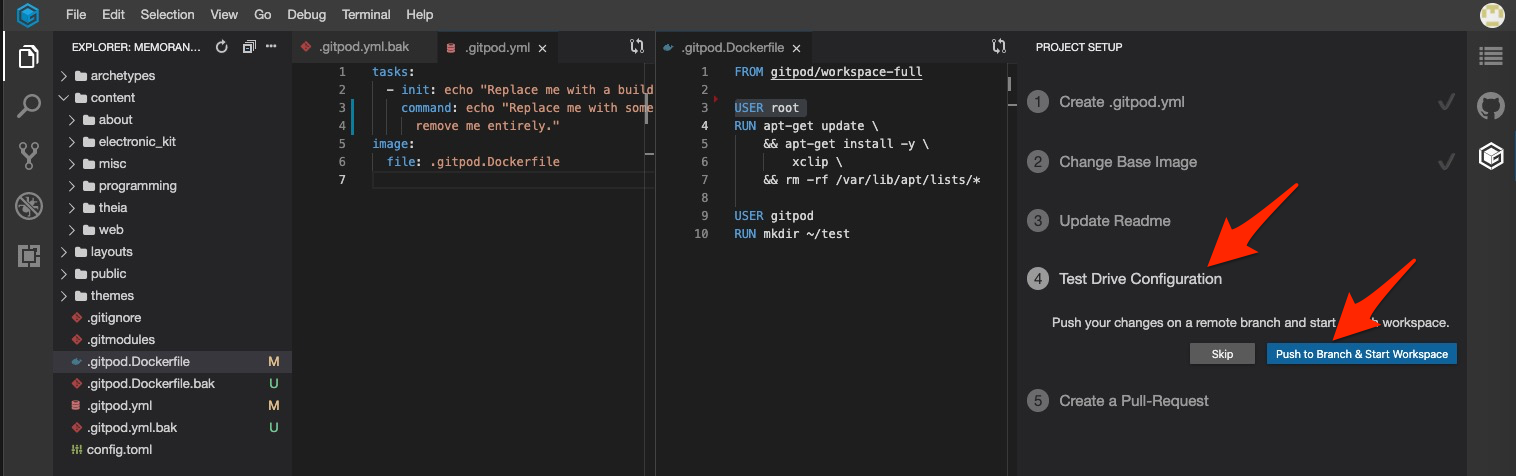Screen dimensions: 1516x476
Task: Open the Go menu
Action: click(263, 15)
